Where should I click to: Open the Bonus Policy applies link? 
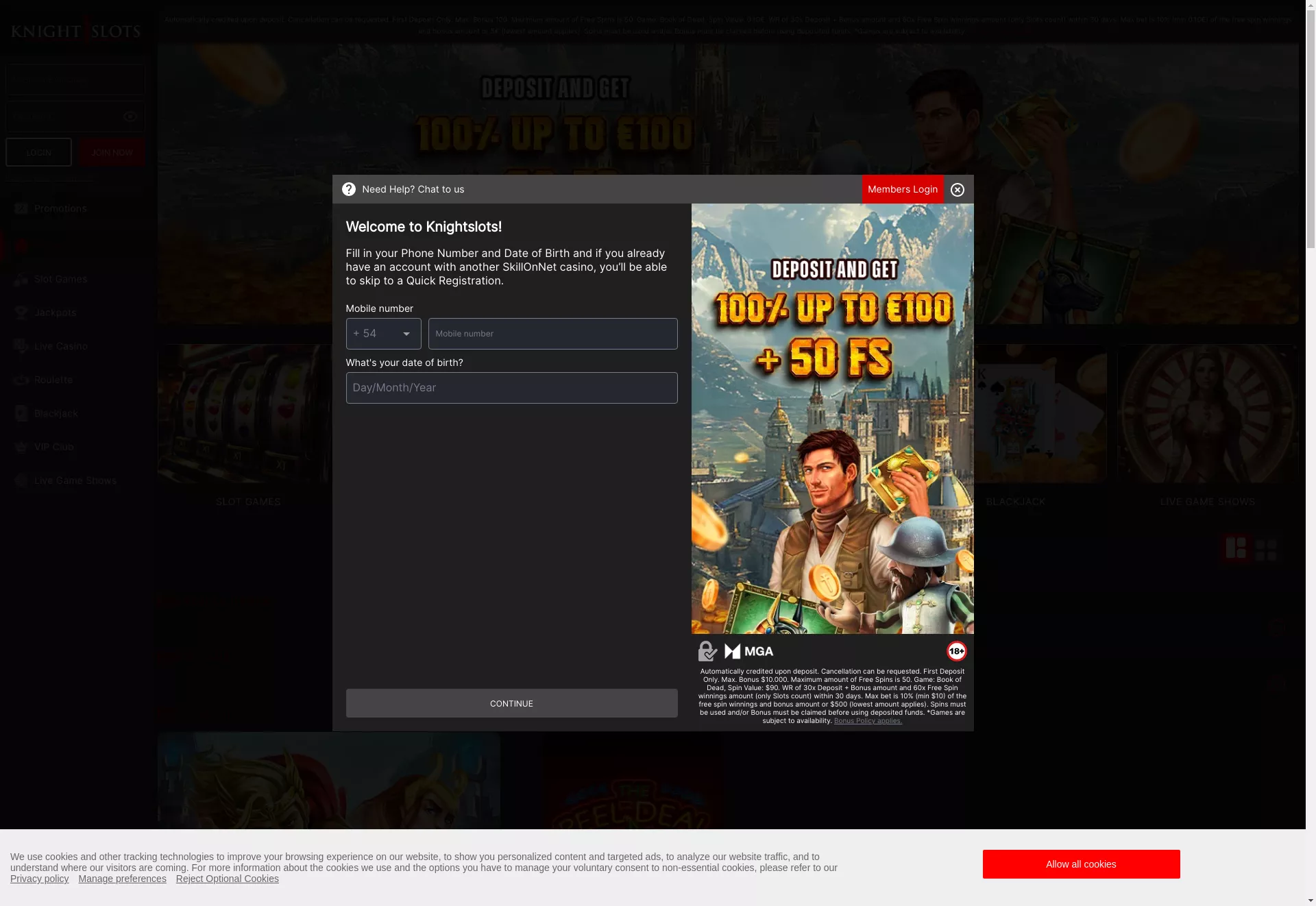pos(868,720)
